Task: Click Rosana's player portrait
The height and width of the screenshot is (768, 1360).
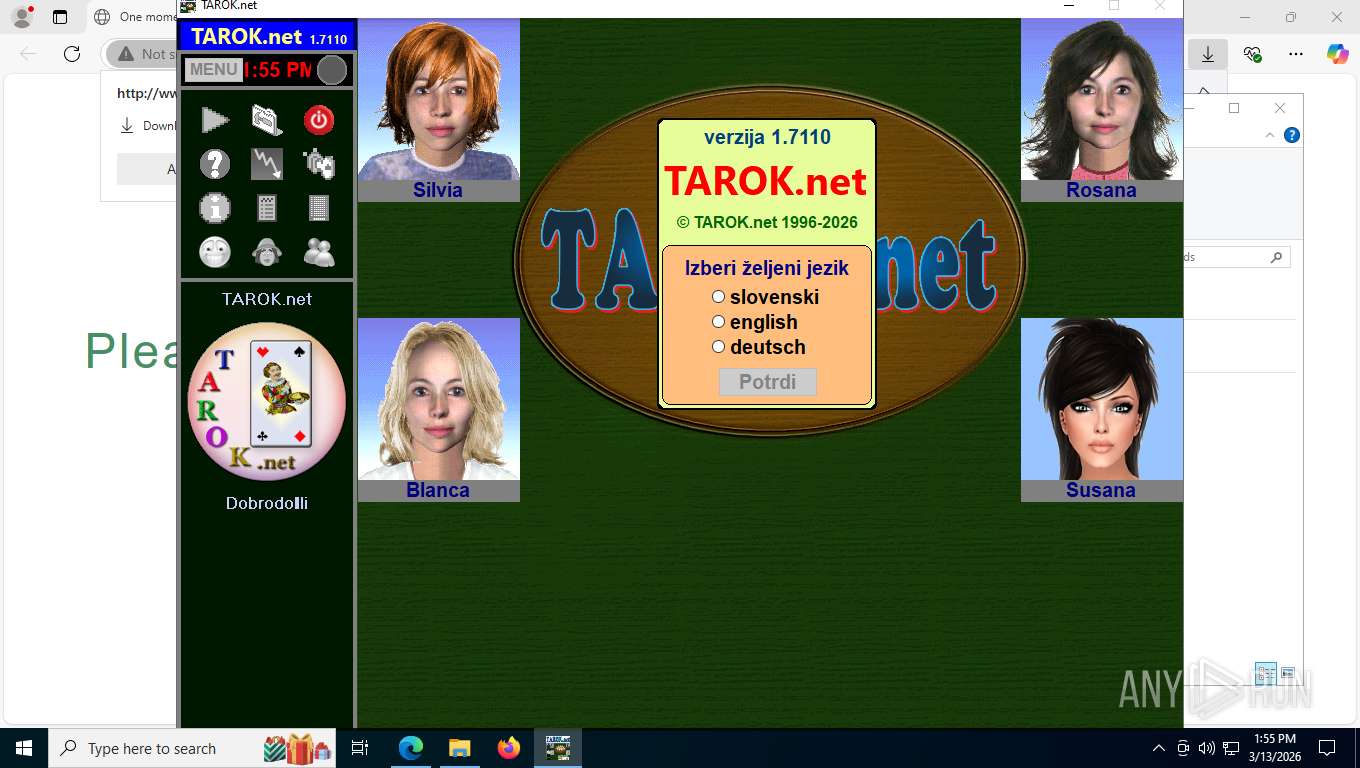Action: [x=1102, y=99]
